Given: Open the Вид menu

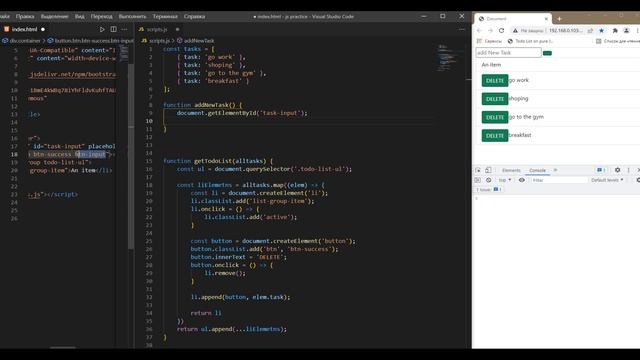Looking at the screenshot, I should (x=80, y=16).
